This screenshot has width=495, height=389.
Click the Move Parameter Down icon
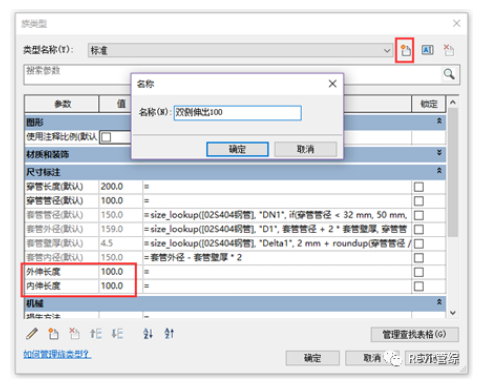pyautogui.click(x=117, y=333)
